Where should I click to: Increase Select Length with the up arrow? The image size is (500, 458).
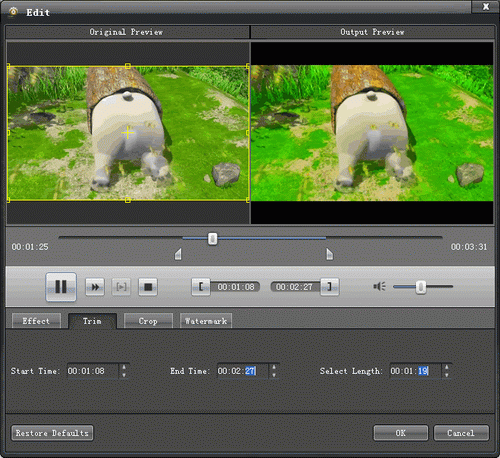(x=447, y=367)
